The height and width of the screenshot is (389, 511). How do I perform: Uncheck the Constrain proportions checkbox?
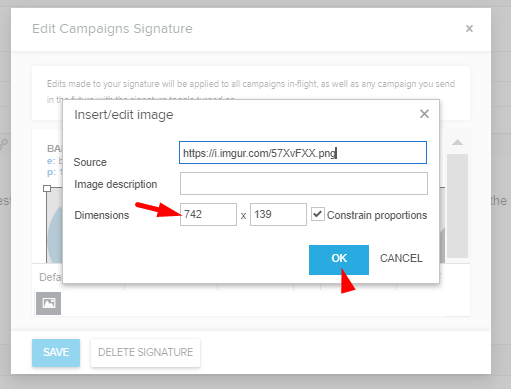pyautogui.click(x=318, y=214)
